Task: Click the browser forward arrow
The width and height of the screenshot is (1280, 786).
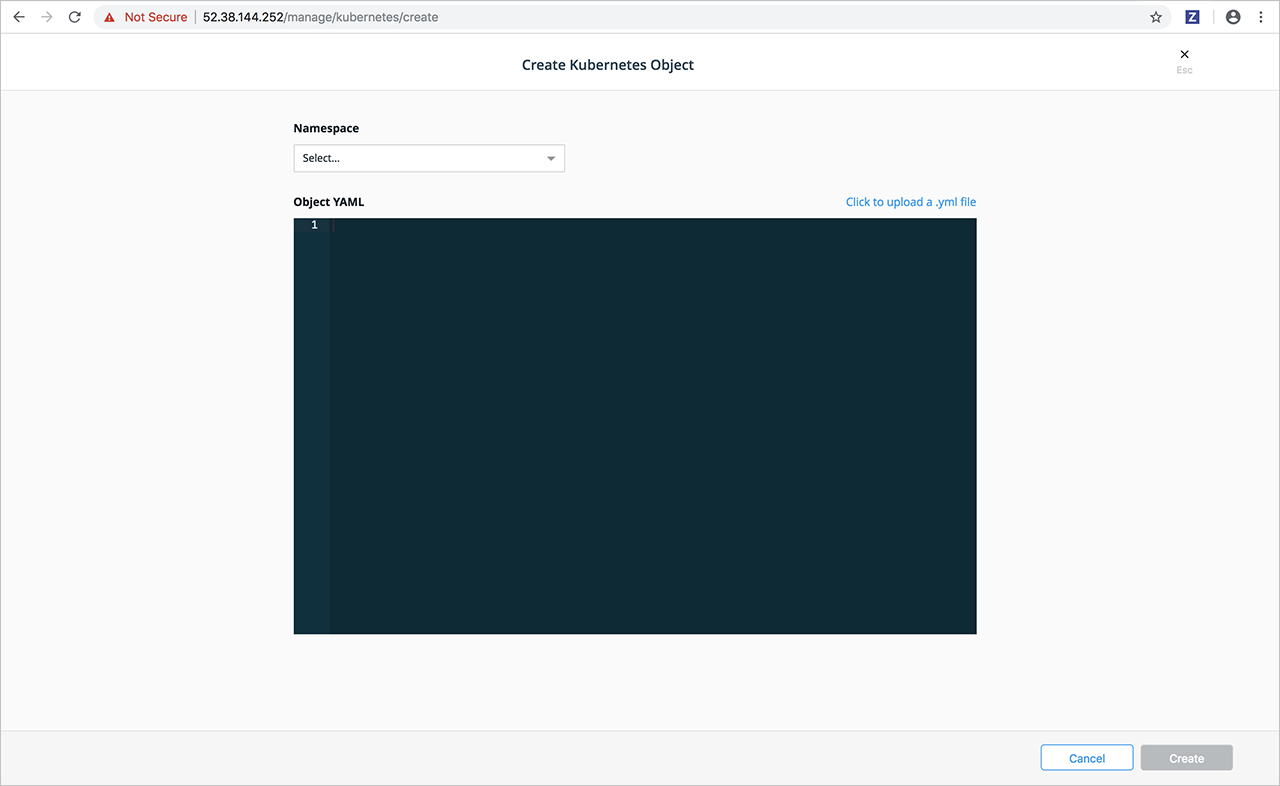Action: (x=46, y=17)
